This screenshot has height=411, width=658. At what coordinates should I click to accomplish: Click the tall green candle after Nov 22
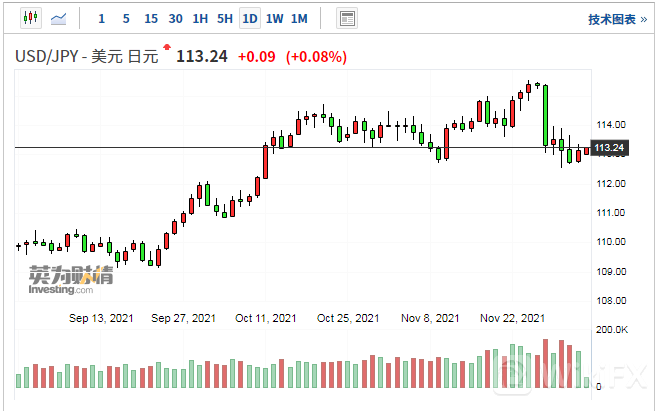pos(545,115)
